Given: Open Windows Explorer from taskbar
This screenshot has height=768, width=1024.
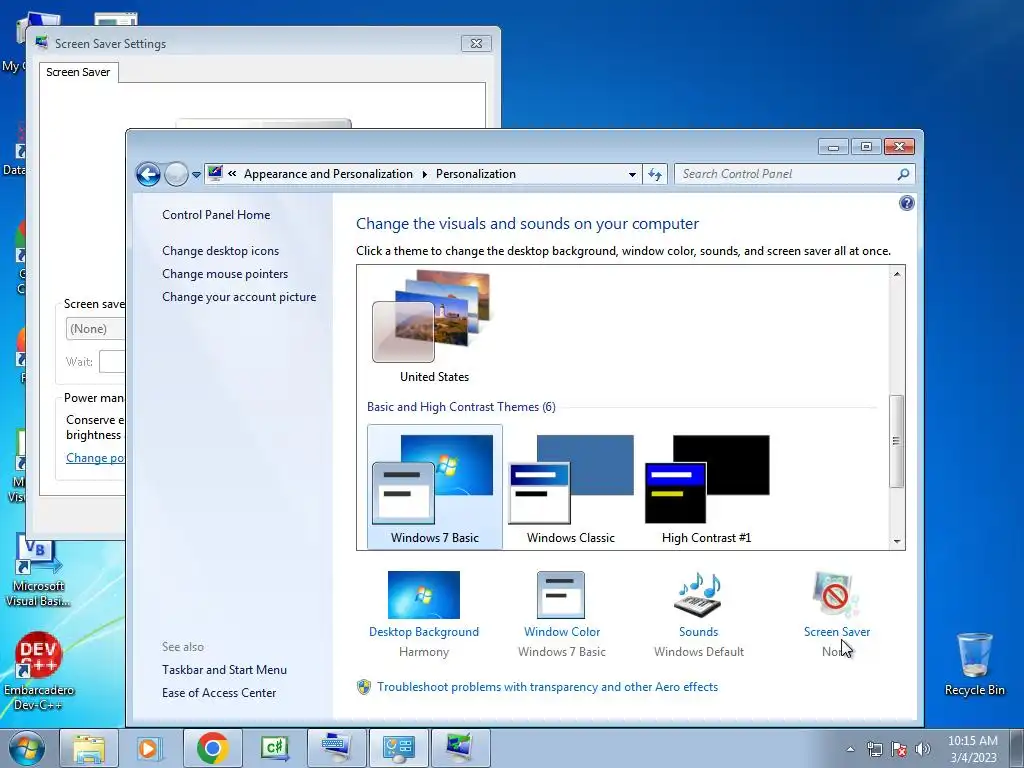Looking at the screenshot, I should click(x=88, y=748).
